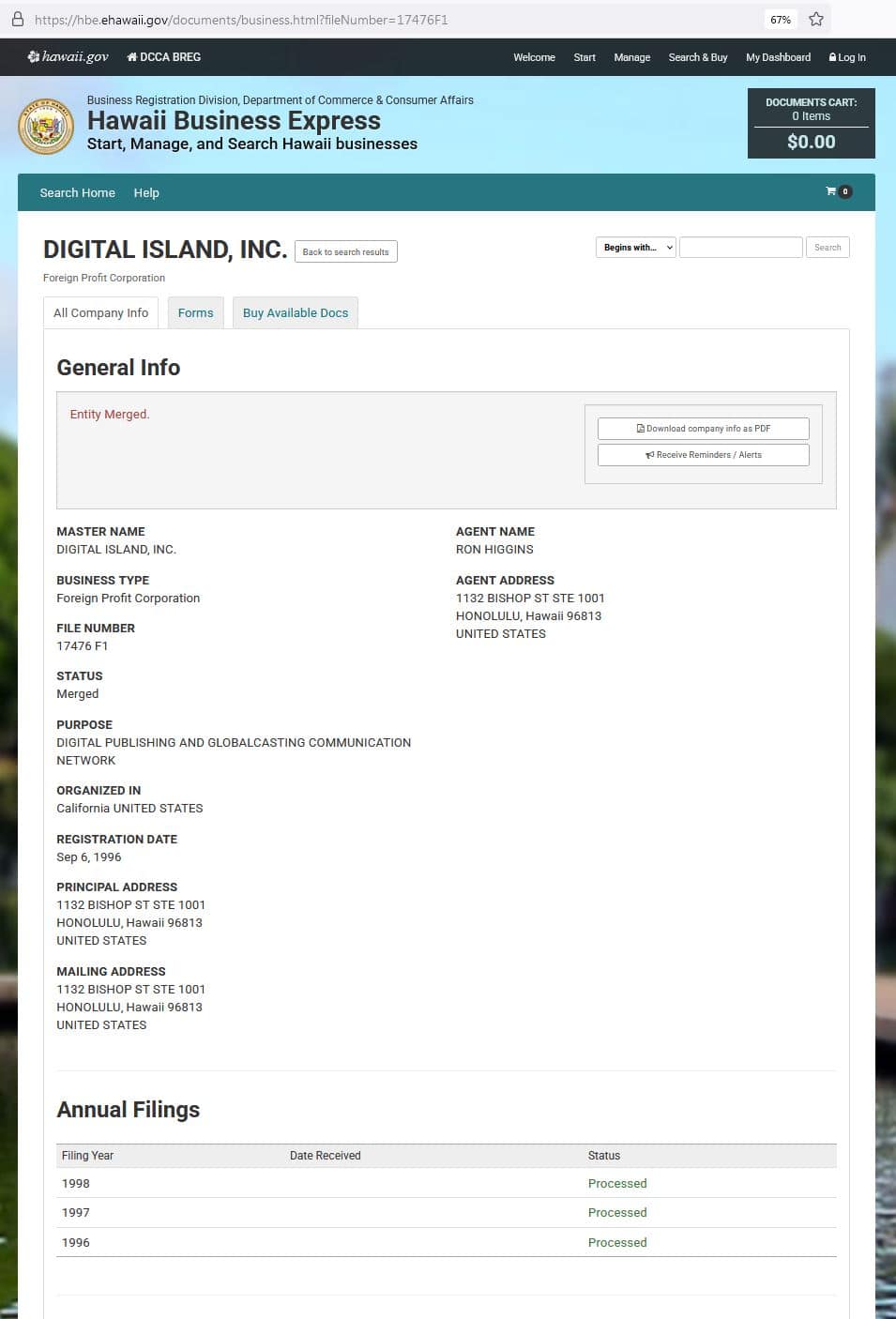This screenshot has width=896, height=1319.
Task: Click the browser zoom level 67% indicator
Action: (780, 19)
